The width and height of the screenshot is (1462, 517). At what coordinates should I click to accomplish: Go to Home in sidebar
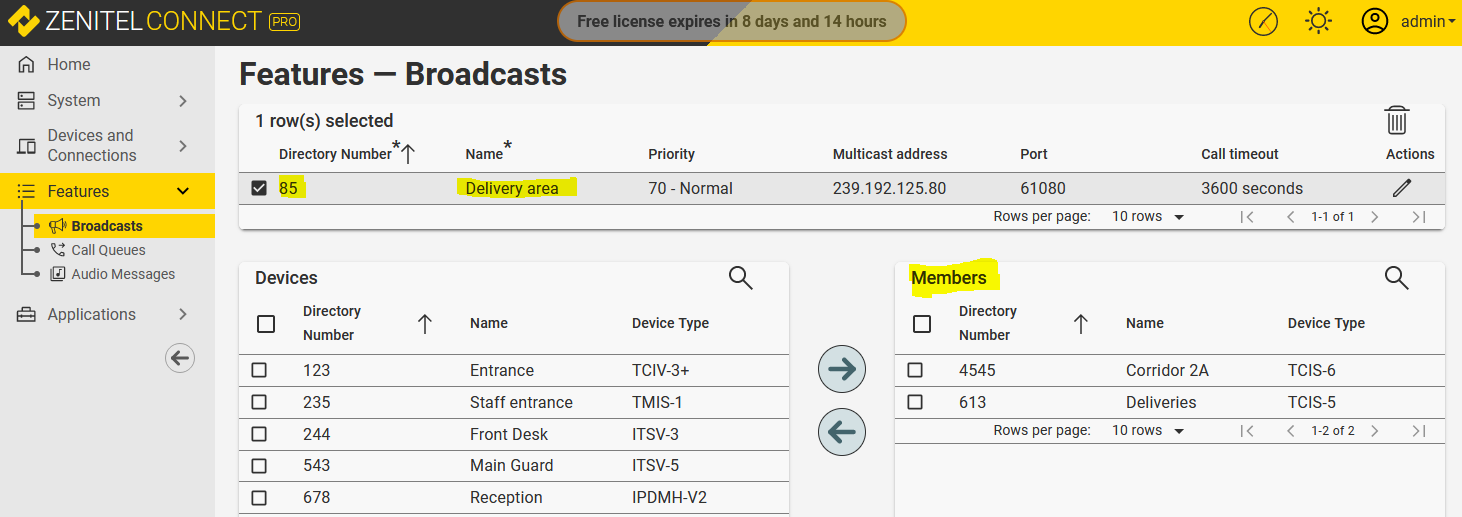(69, 64)
